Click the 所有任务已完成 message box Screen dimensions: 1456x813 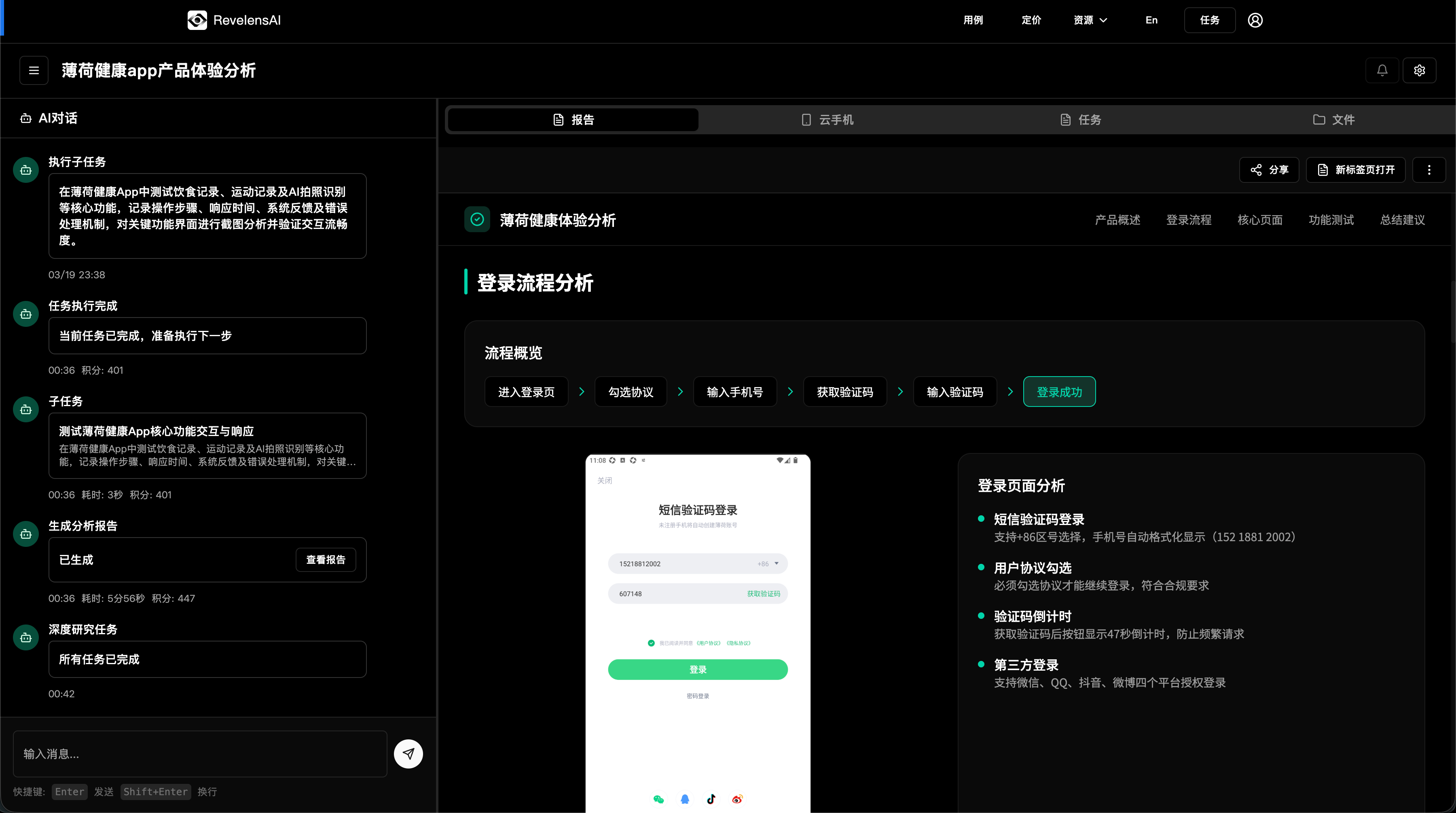[x=207, y=659]
